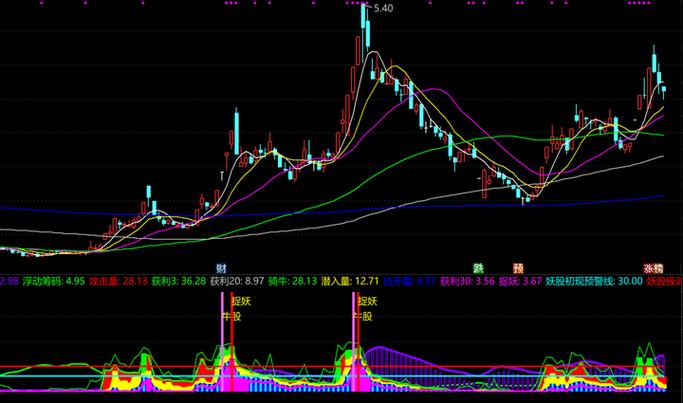This screenshot has height=403, width=683.
Task: Click the 涨 marker at the chart's right end
Action: [x=649, y=268]
